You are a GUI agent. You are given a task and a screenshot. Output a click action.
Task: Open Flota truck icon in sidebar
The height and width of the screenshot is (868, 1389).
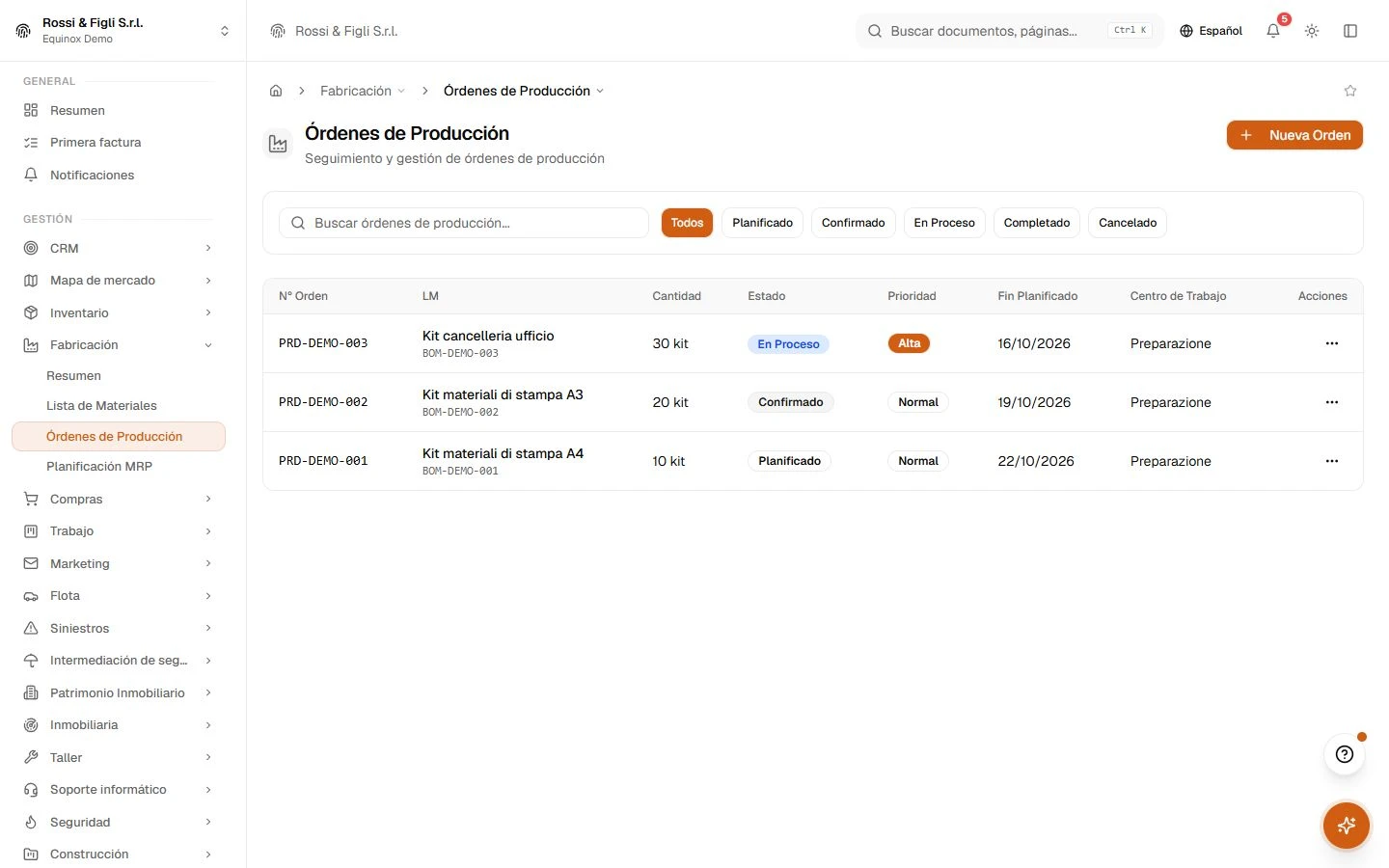click(31, 596)
